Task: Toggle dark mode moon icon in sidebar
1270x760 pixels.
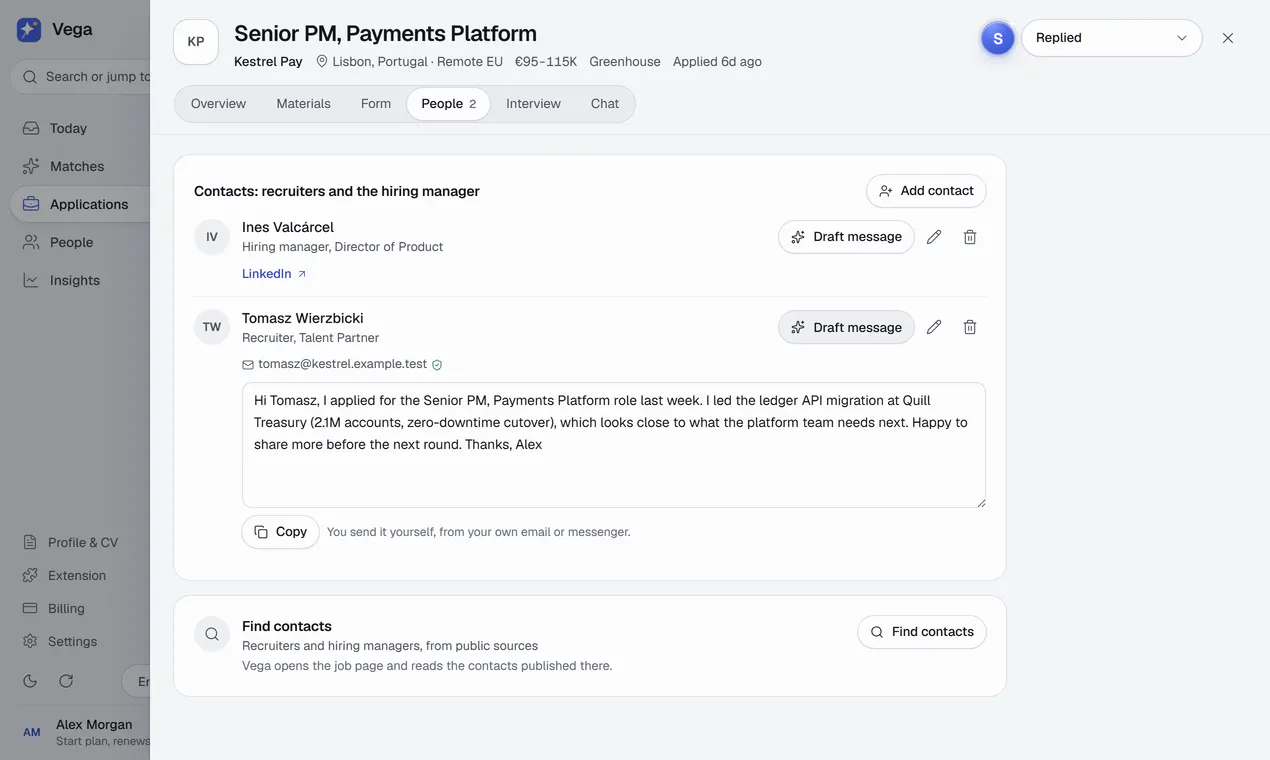Action: (30, 681)
